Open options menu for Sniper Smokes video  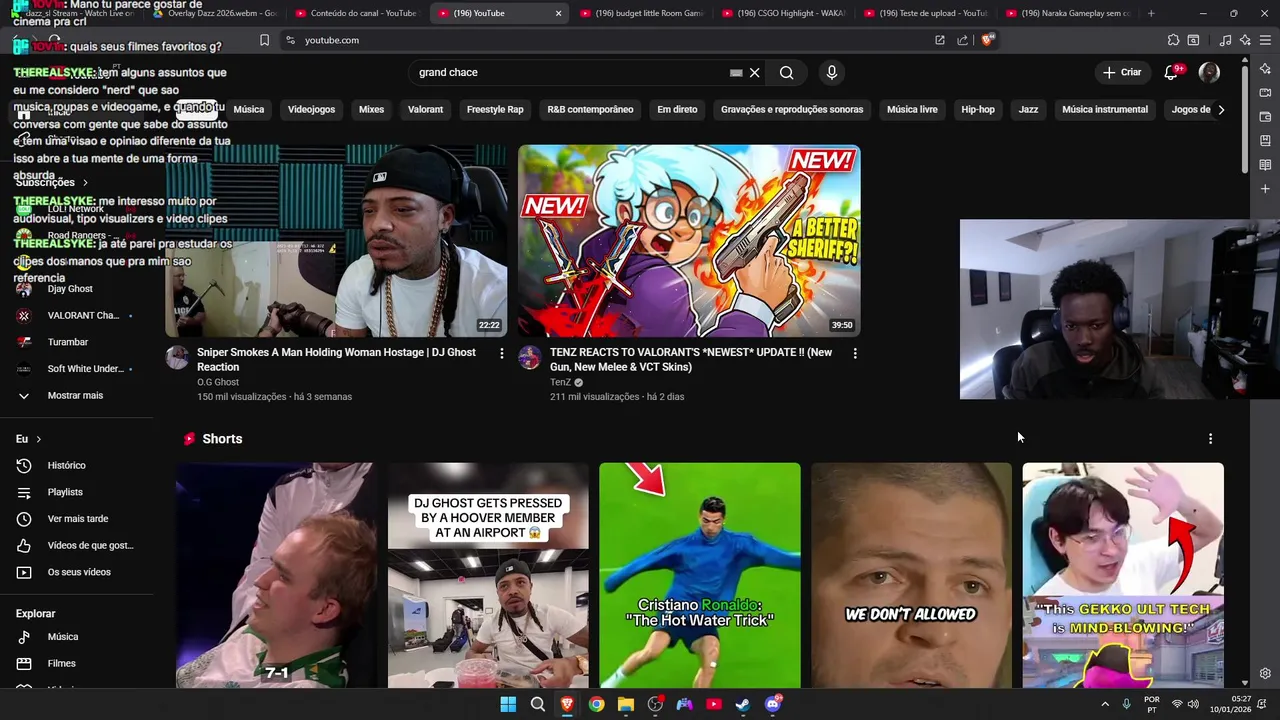pyautogui.click(x=502, y=353)
